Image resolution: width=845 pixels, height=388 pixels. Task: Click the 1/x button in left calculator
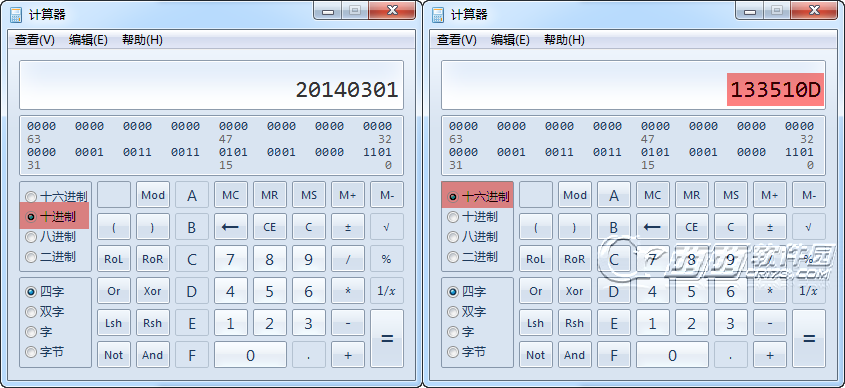386,291
